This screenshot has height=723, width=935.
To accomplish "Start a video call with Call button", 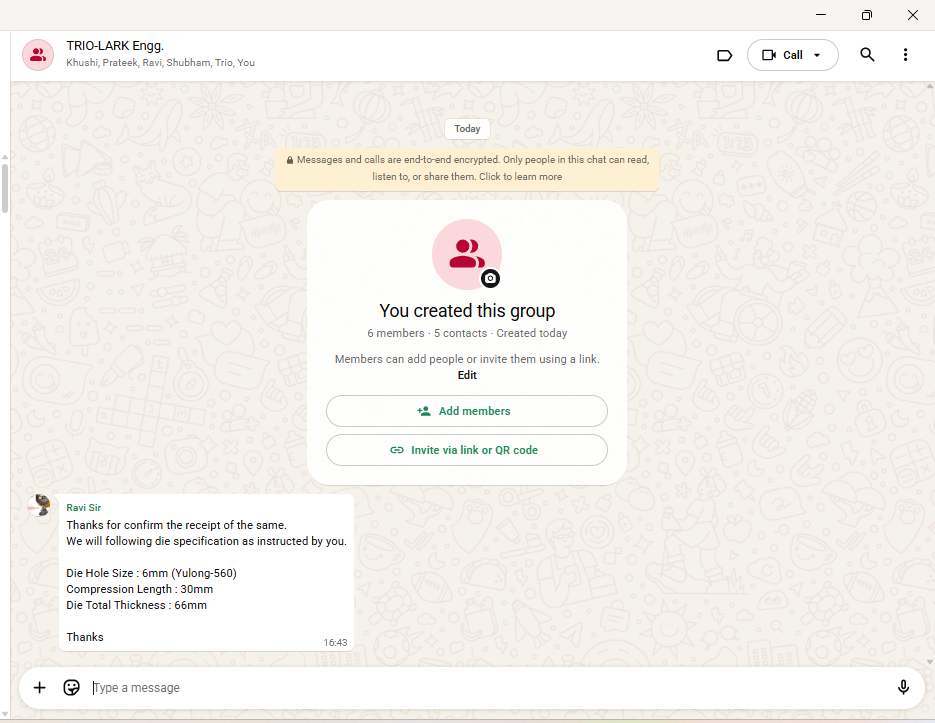I will click(x=782, y=55).
